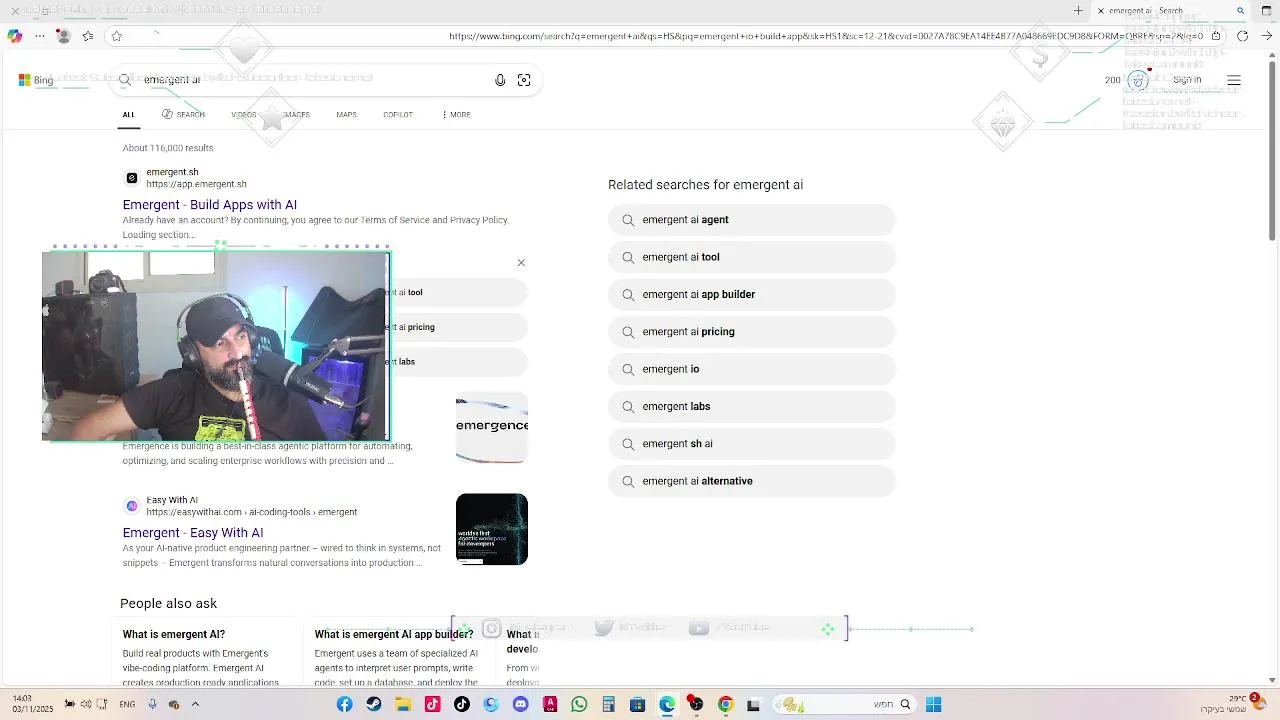Click the ENG language indicator
Viewport: 1280px width, 720px height.
coord(127,704)
